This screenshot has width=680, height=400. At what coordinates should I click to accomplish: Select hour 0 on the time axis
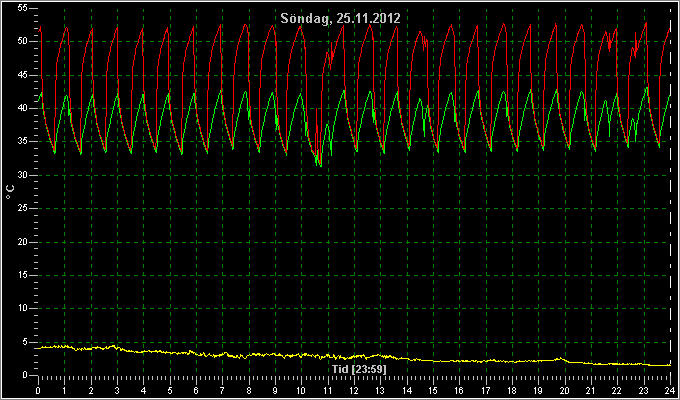tap(38, 390)
